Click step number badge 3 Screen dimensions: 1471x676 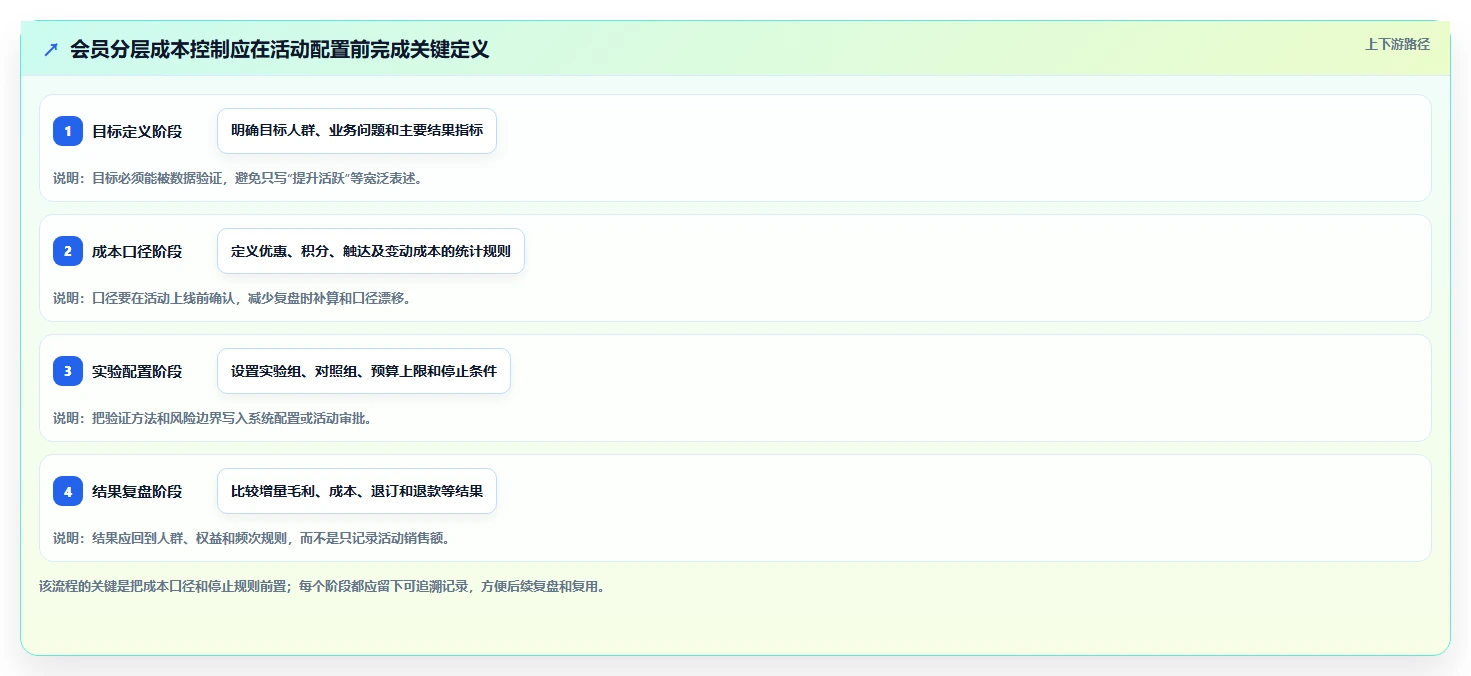[x=68, y=371]
